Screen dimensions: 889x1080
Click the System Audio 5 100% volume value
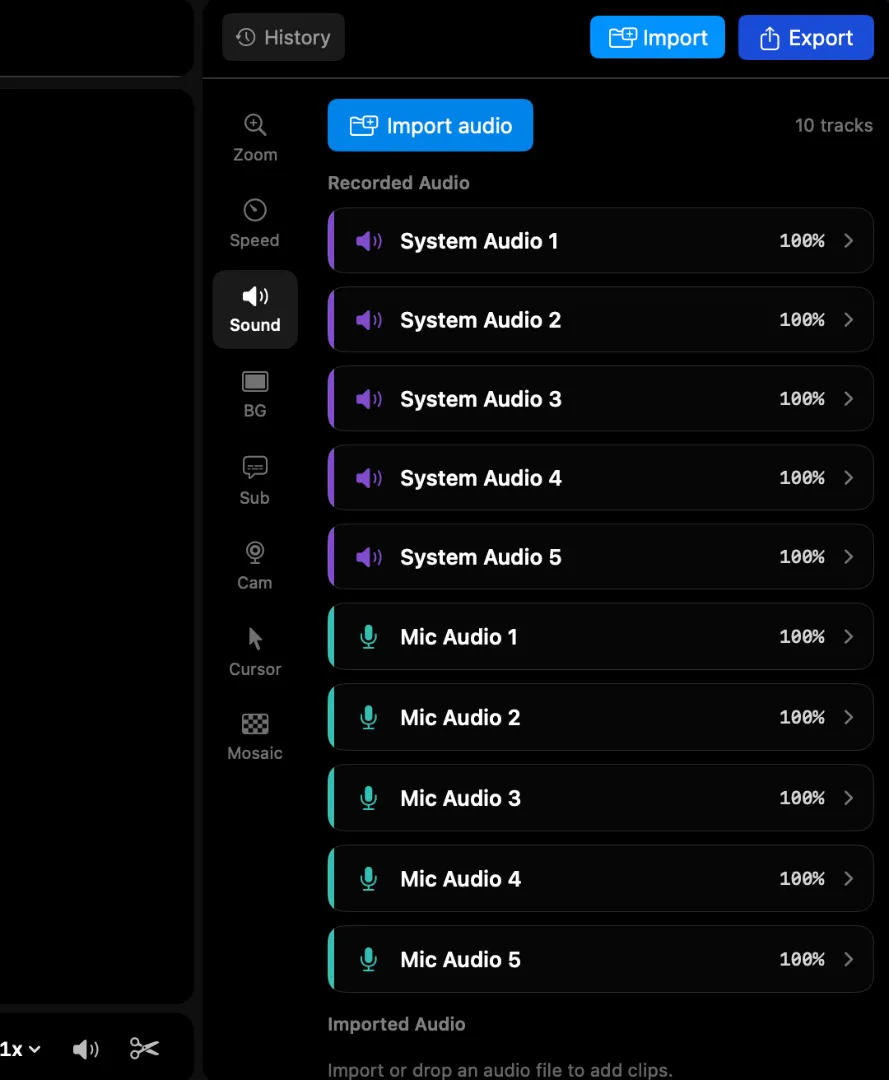click(x=802, y=557)
